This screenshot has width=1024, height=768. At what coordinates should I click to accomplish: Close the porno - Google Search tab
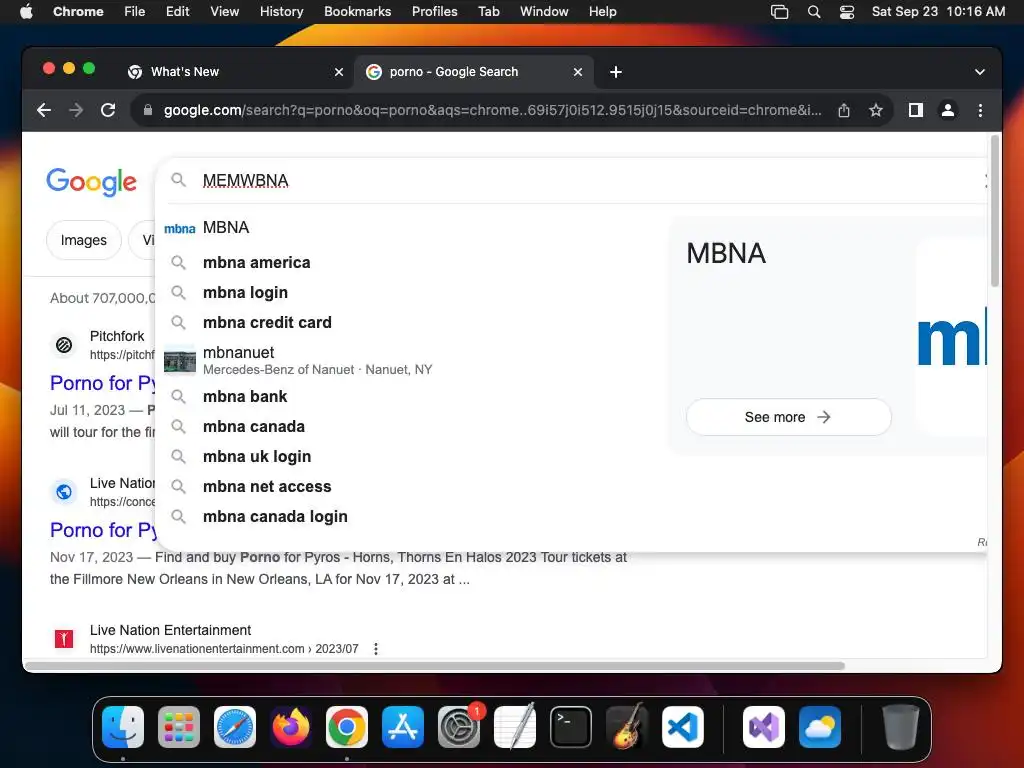(x=577, y=72)
